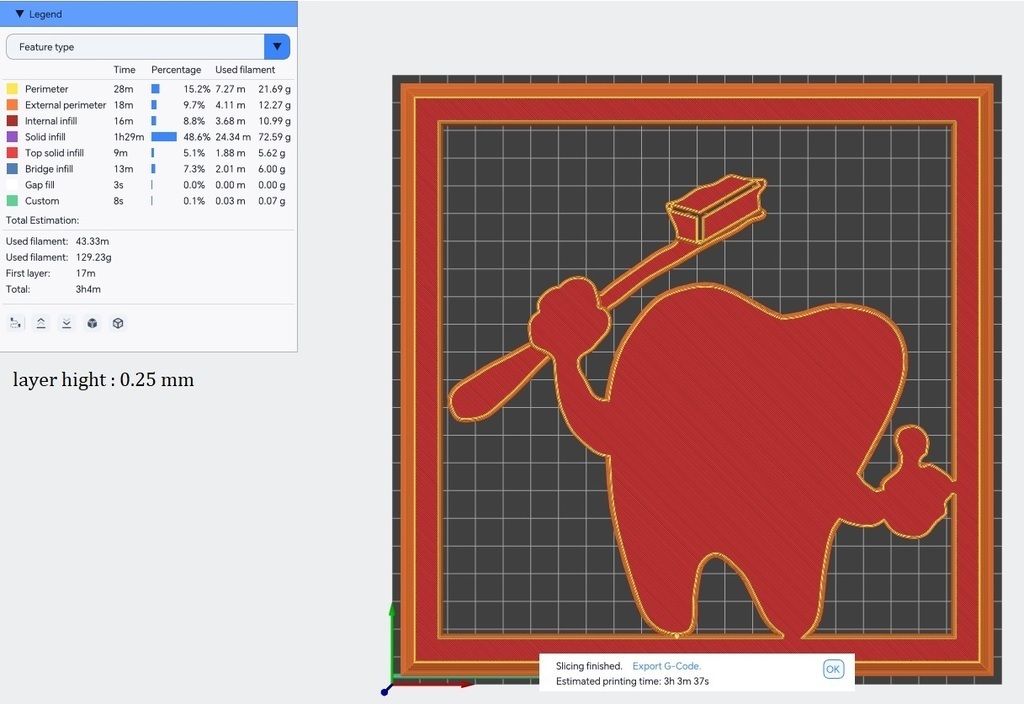Image resolution: width=1024 pixels, height=704 pixels.
Task: Toggle the travel moves path icon
Action: tap(16, 323)
